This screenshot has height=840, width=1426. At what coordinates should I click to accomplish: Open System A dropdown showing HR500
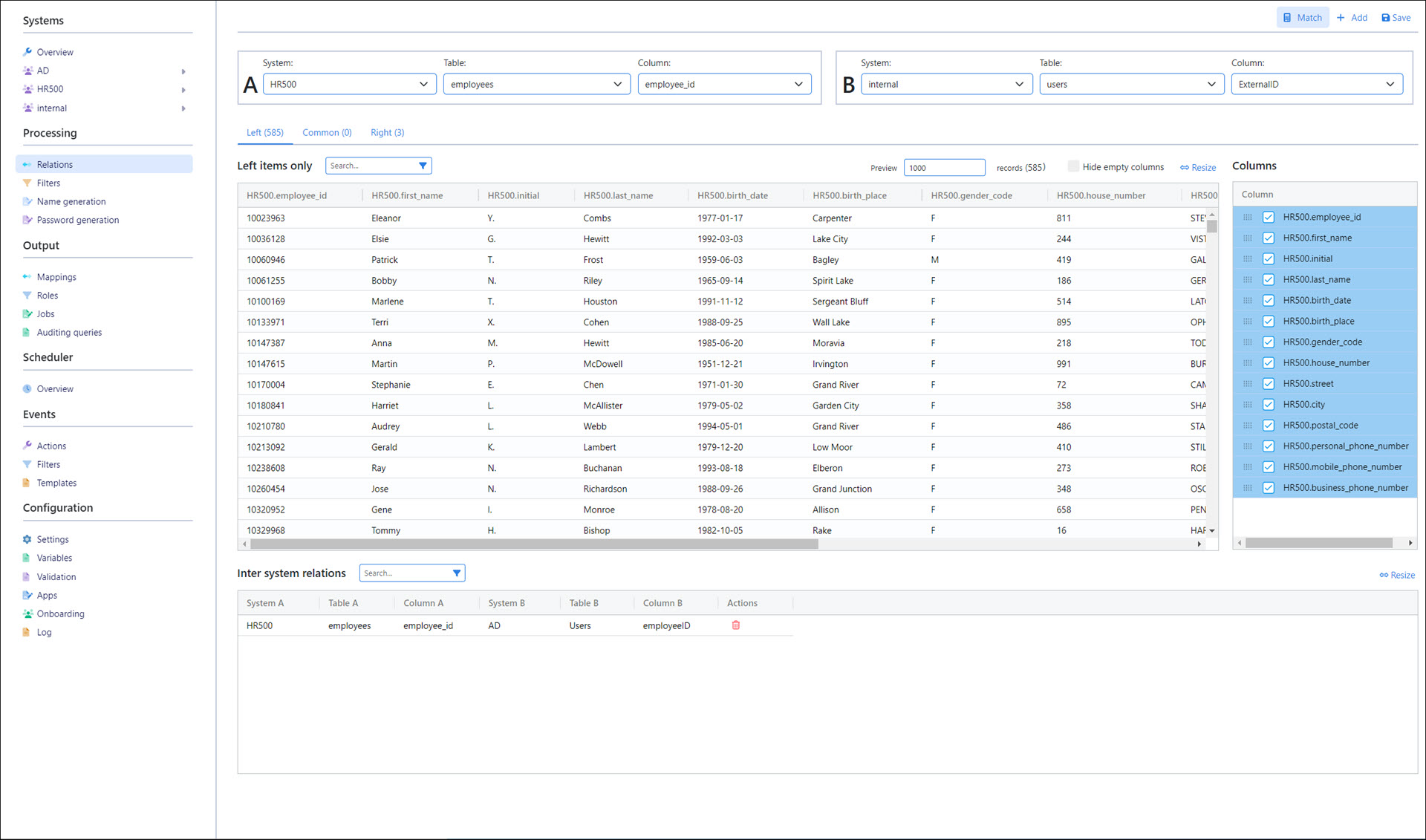point(348,84)
